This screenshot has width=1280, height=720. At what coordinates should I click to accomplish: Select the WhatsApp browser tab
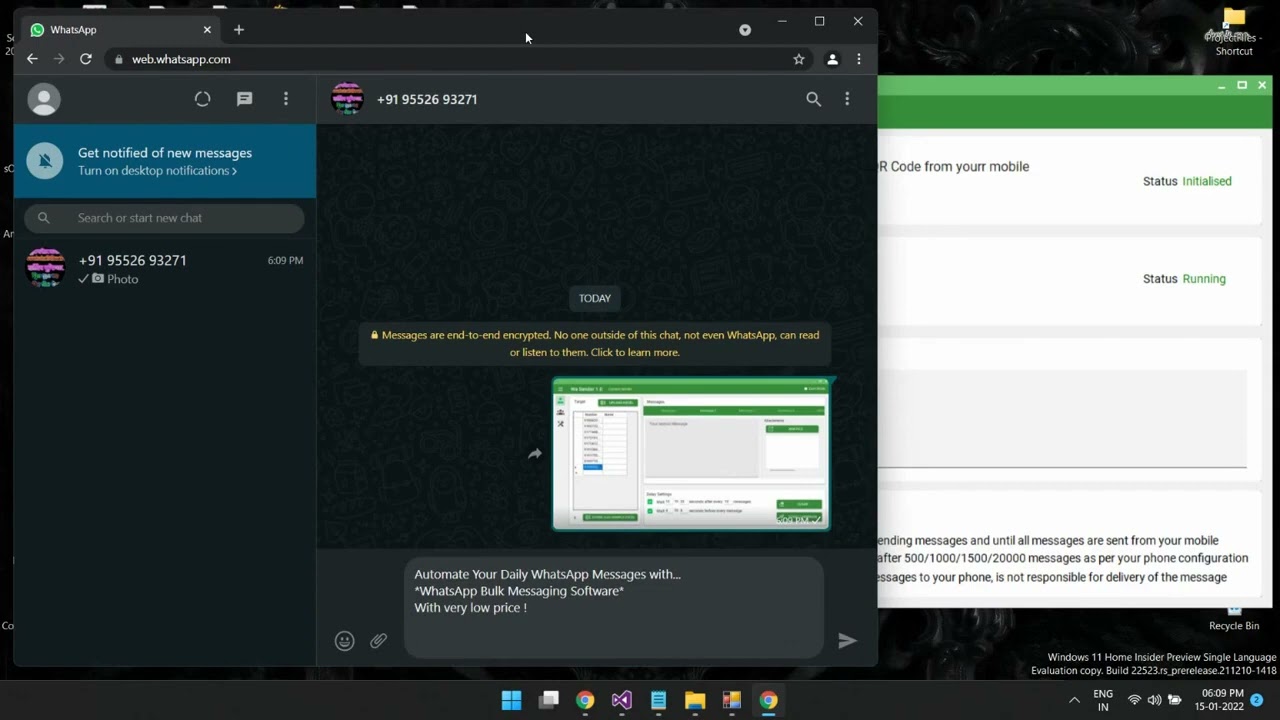coord(120,30)
